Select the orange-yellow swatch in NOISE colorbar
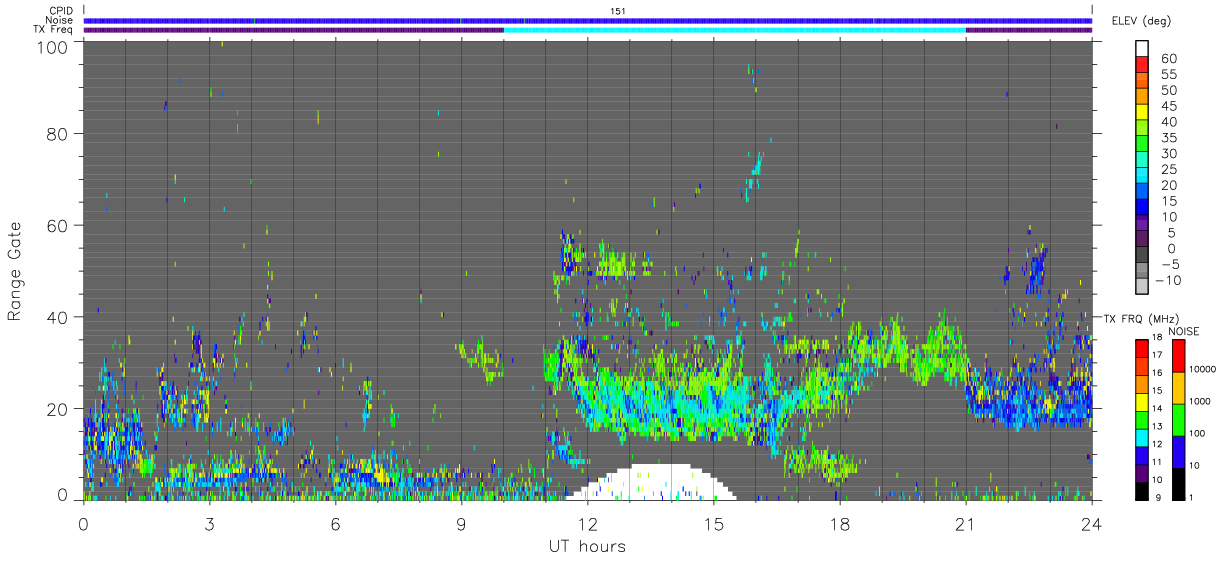Viewport: 1228px width, 567px height. click(1179, 388)
